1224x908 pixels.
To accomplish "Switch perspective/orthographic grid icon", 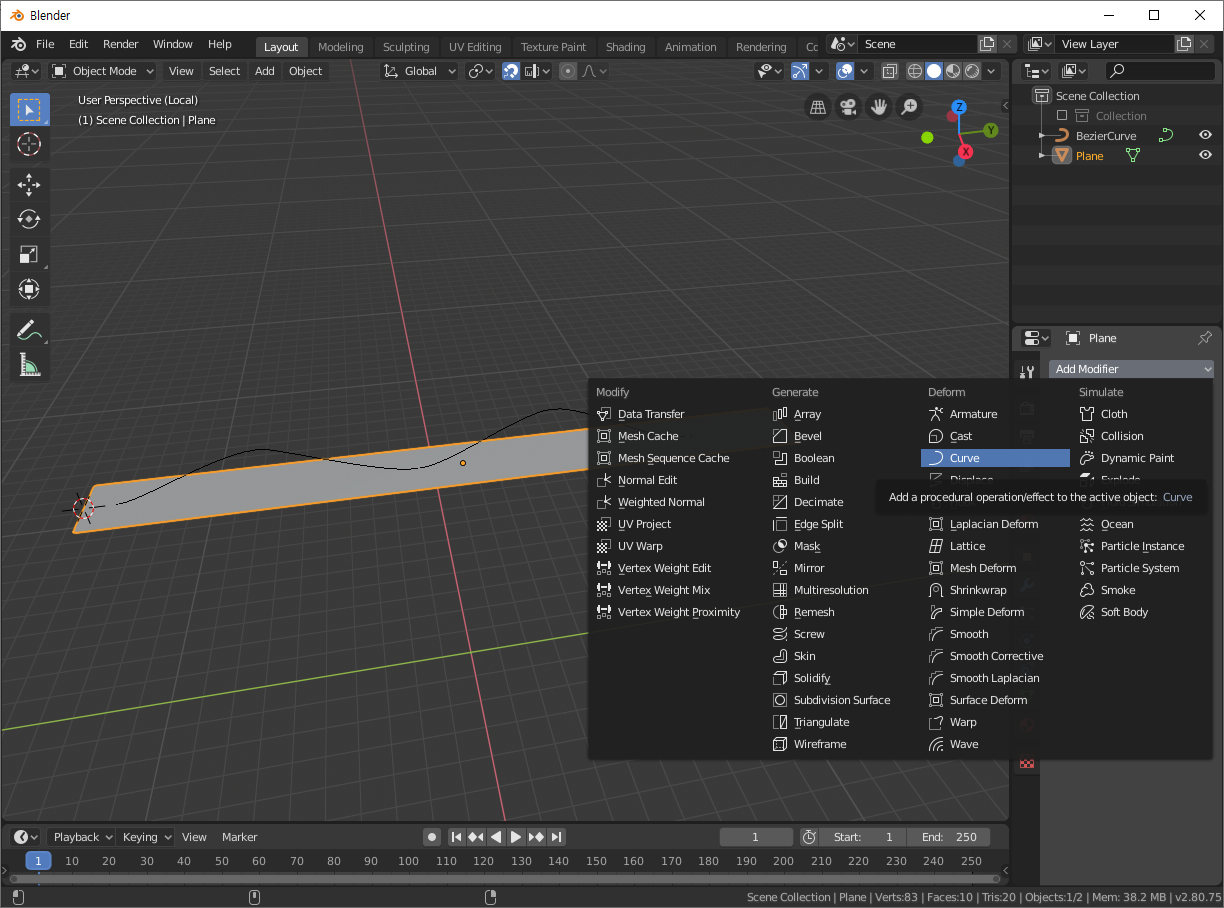I will 818,107.
